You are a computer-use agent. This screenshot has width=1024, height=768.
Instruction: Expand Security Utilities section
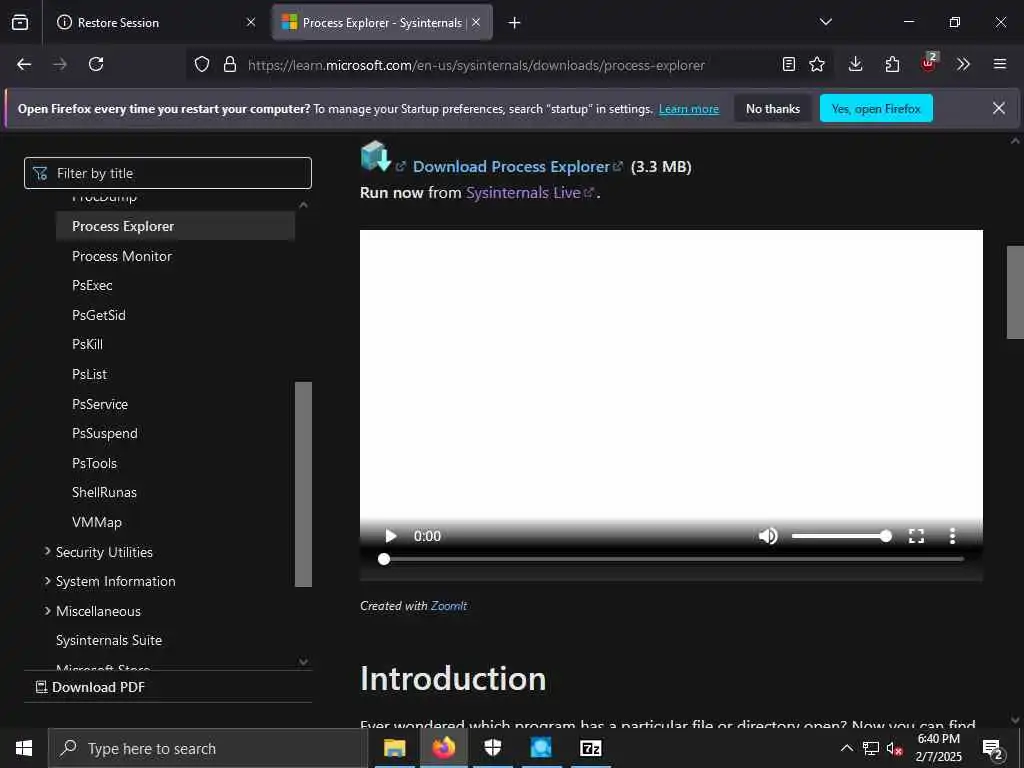98,552
